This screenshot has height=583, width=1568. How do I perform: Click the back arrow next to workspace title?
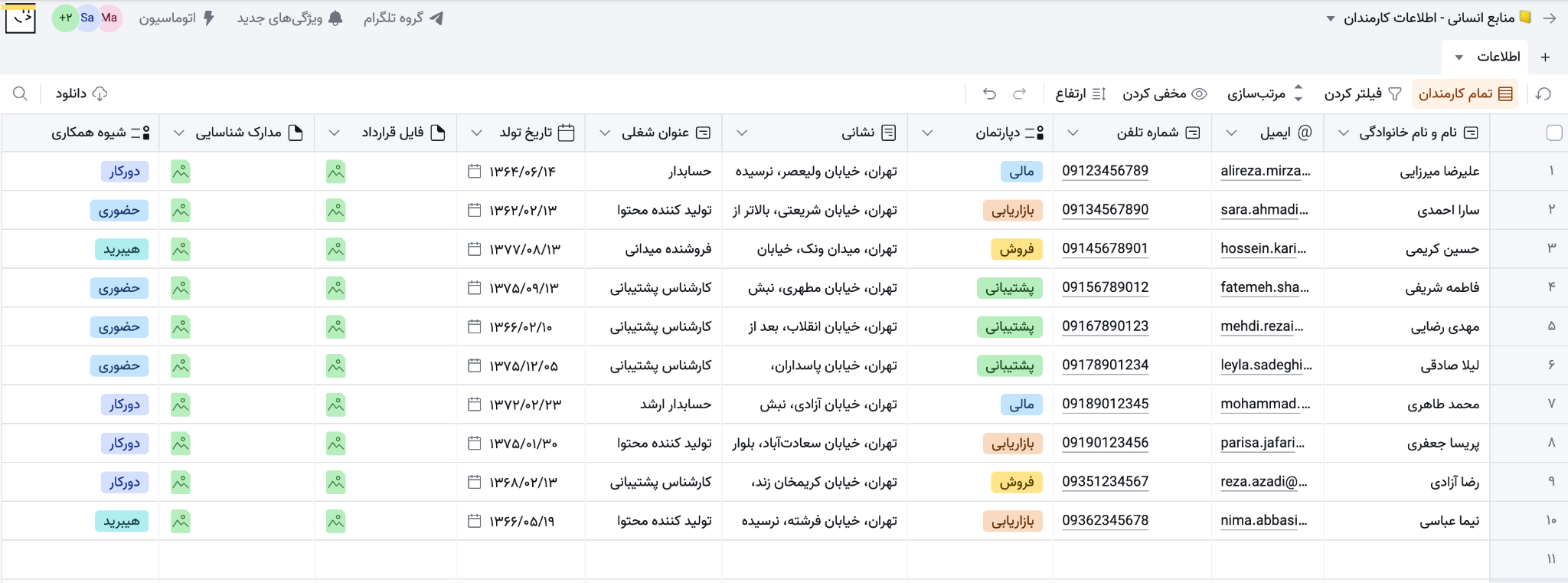[1550, 18]
